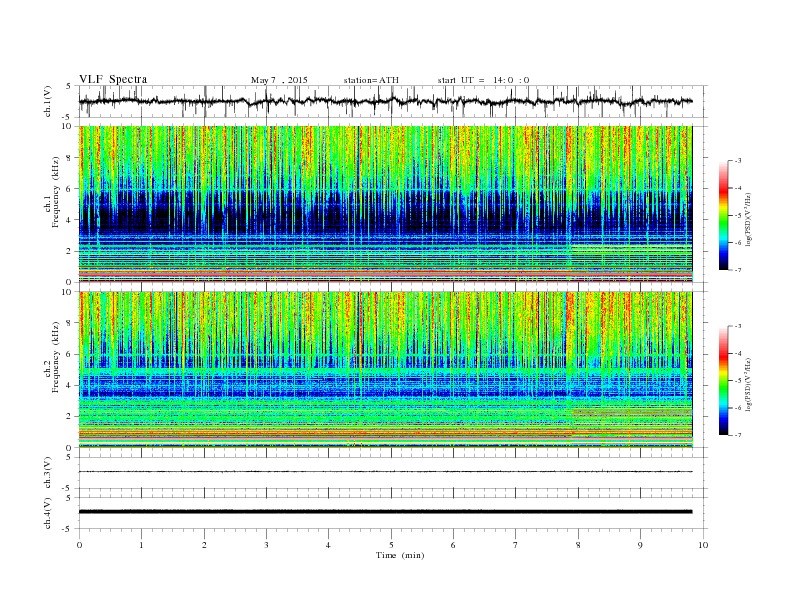Click the "8" kHz tick on ch.1 spectrogram
The height and width of the screenshot is (612, 792).
(70, 158)
